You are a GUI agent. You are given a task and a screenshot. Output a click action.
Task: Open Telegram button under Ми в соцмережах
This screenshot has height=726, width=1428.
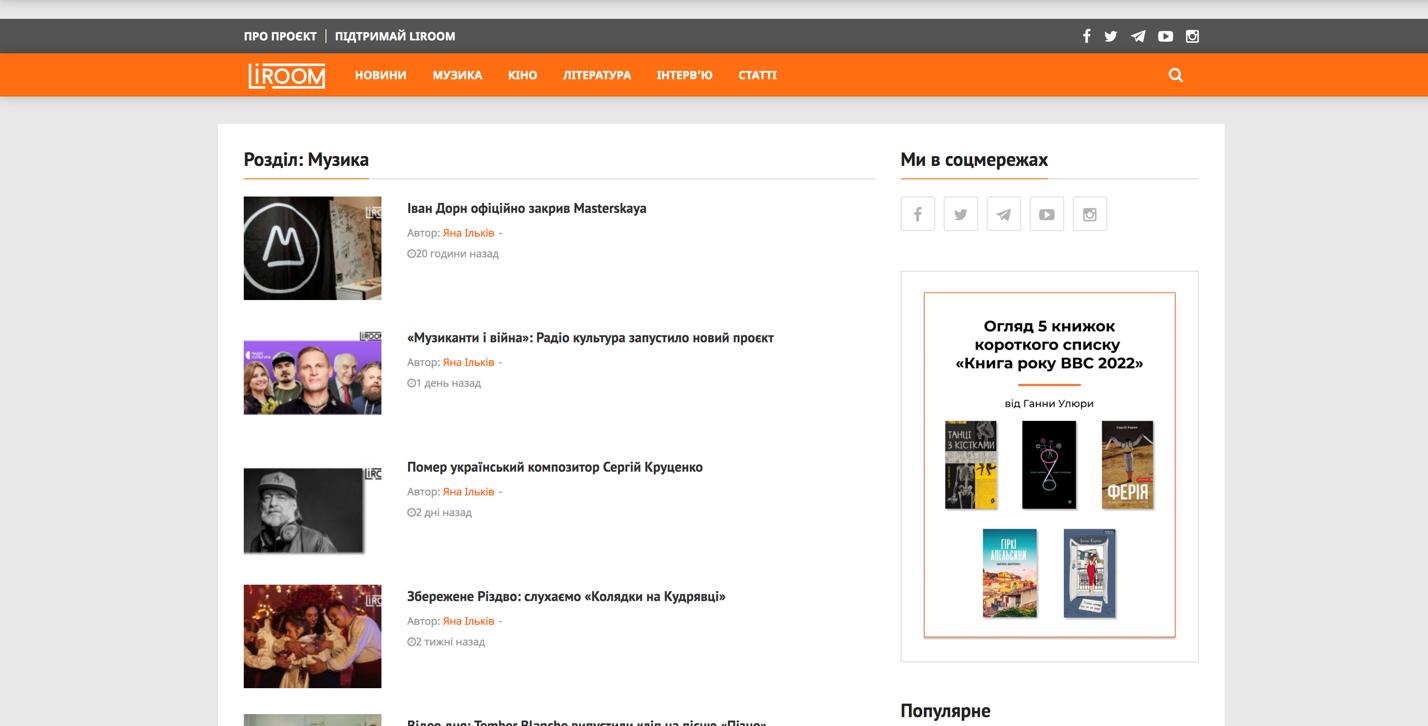(x=1004, y=214)
